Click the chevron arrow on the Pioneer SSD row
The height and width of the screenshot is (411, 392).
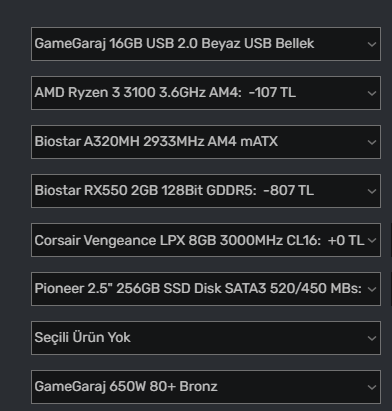tap(372, 289)
